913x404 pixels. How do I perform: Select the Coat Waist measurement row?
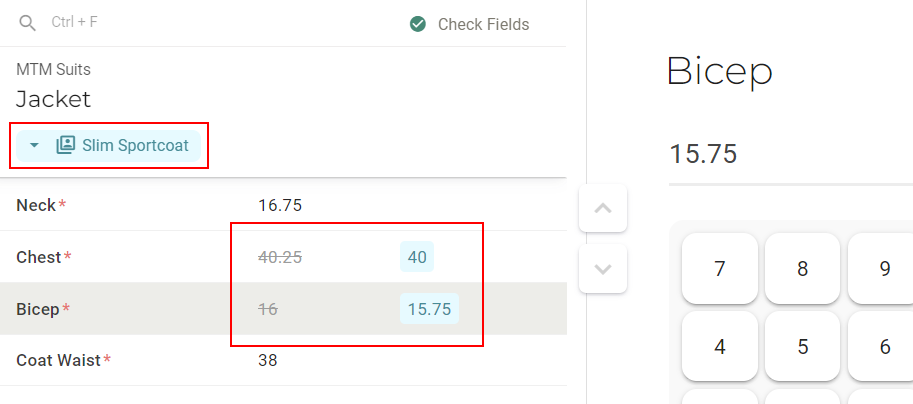283,360
